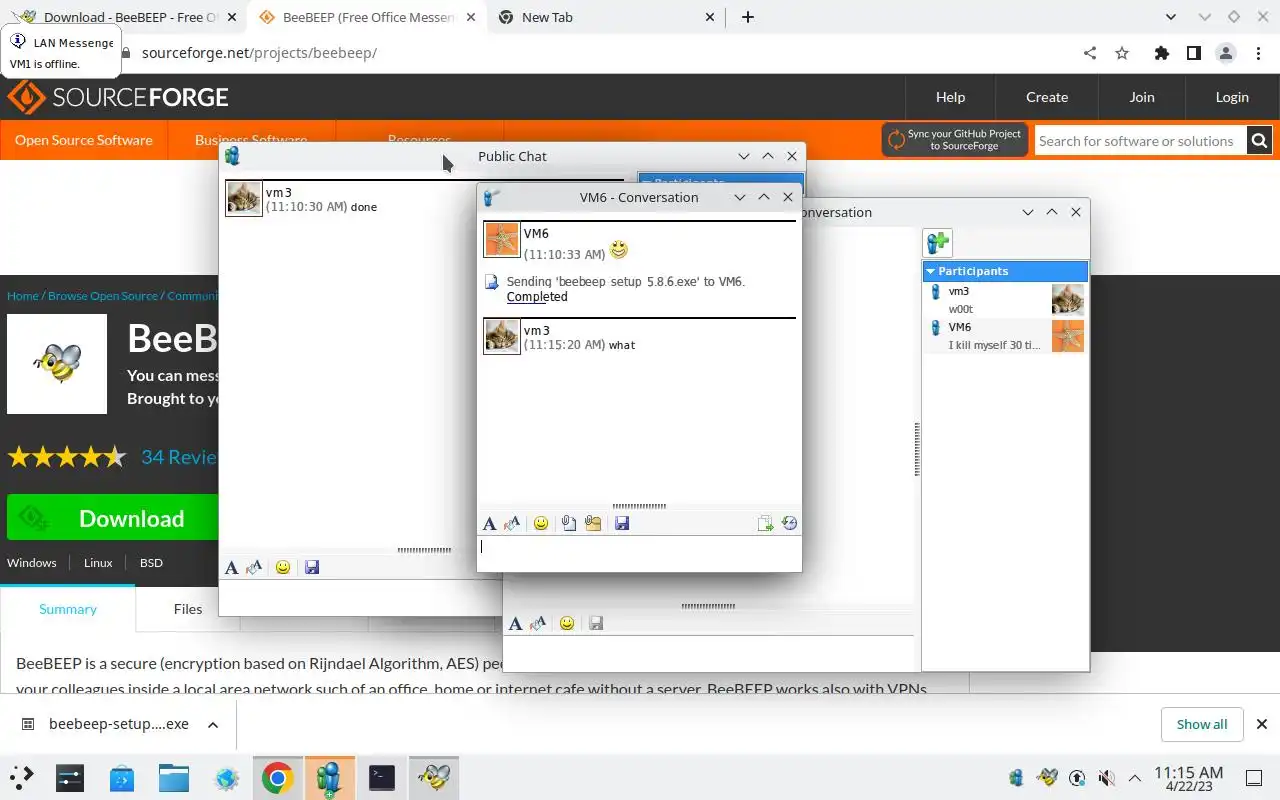Open Create in the SourceForge top menu

pos(1047,97)
